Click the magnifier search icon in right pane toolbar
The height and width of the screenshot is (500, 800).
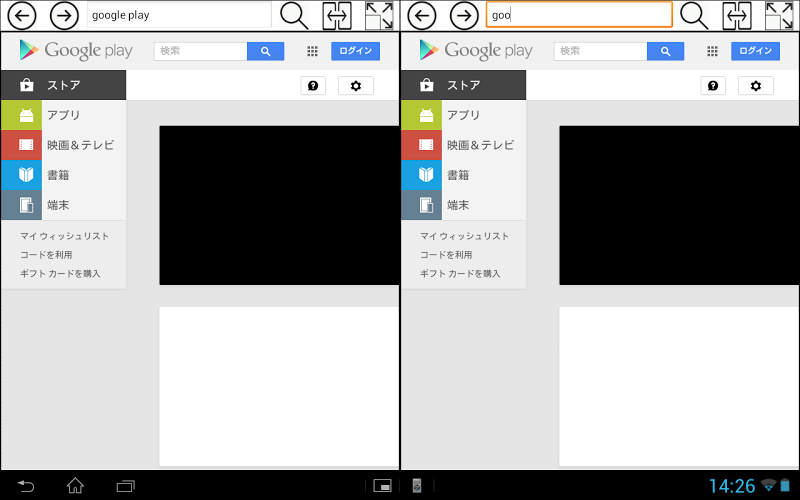pyautogui.click(x=694, y=16)
